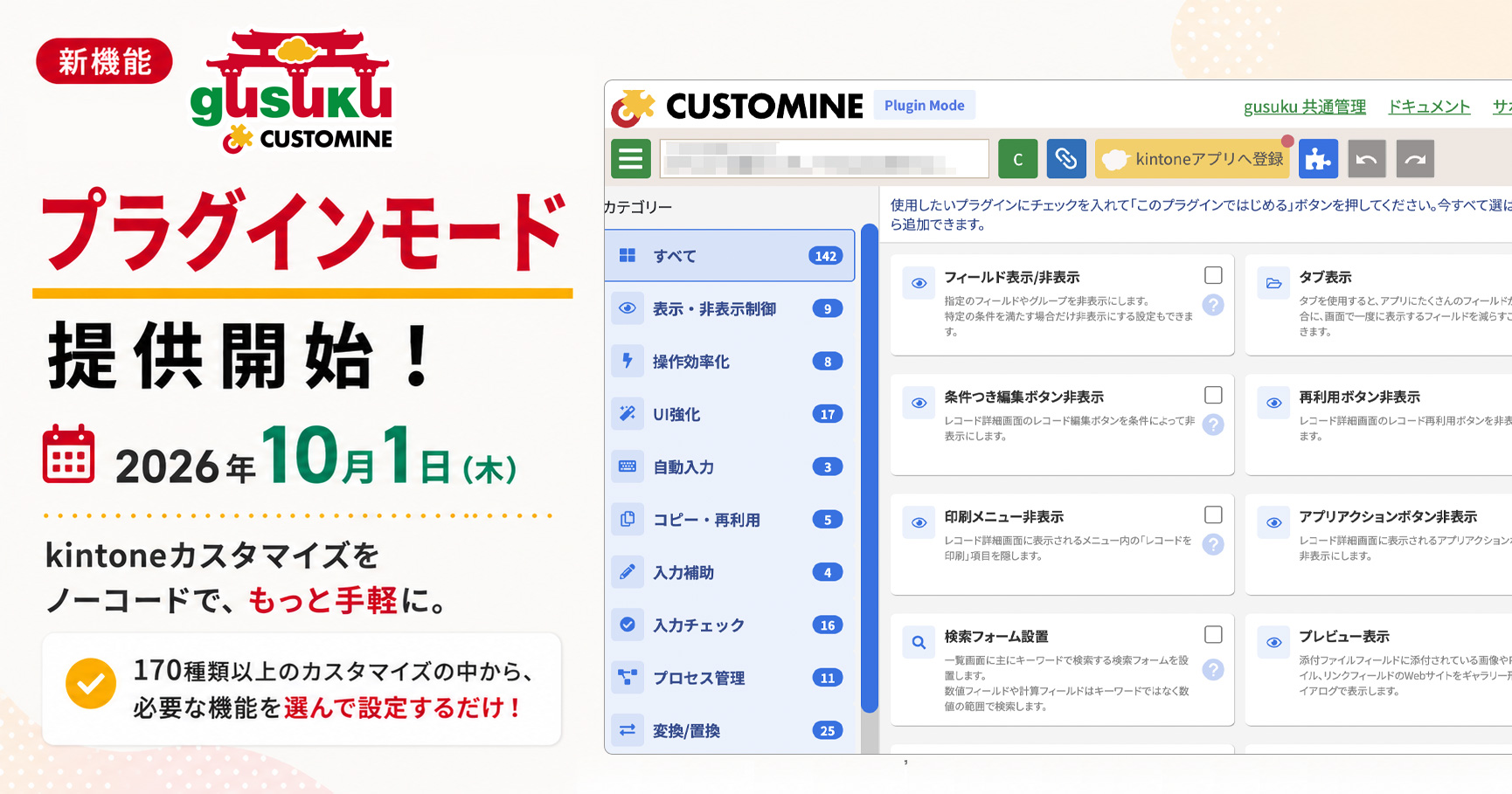Click the eye icon beside 表示・非表示制御
1512x794 pixels.
tap(628, 308)
